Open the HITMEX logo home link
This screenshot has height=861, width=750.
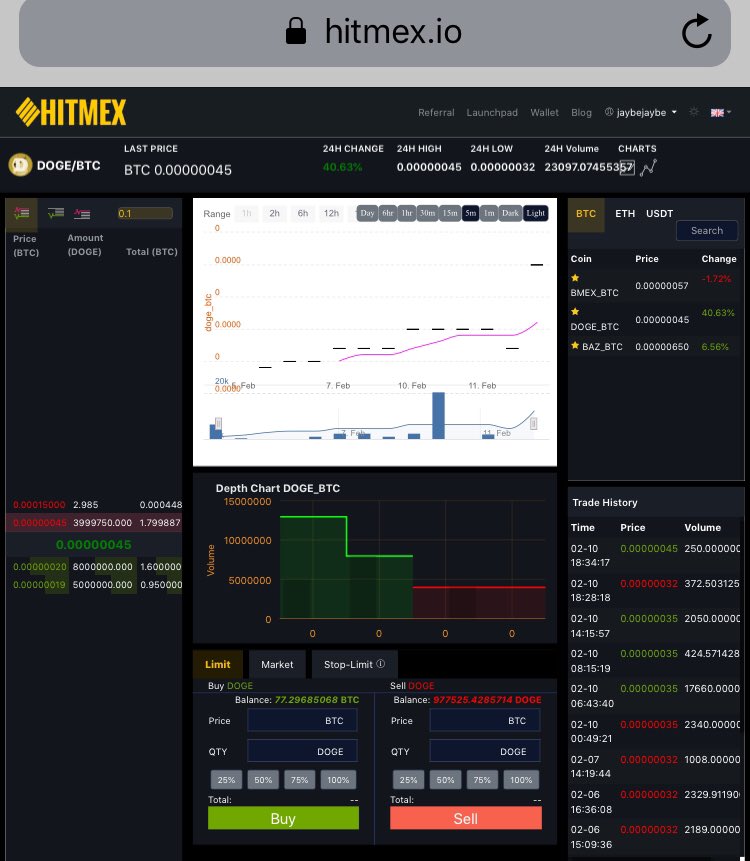coord(71,112)
